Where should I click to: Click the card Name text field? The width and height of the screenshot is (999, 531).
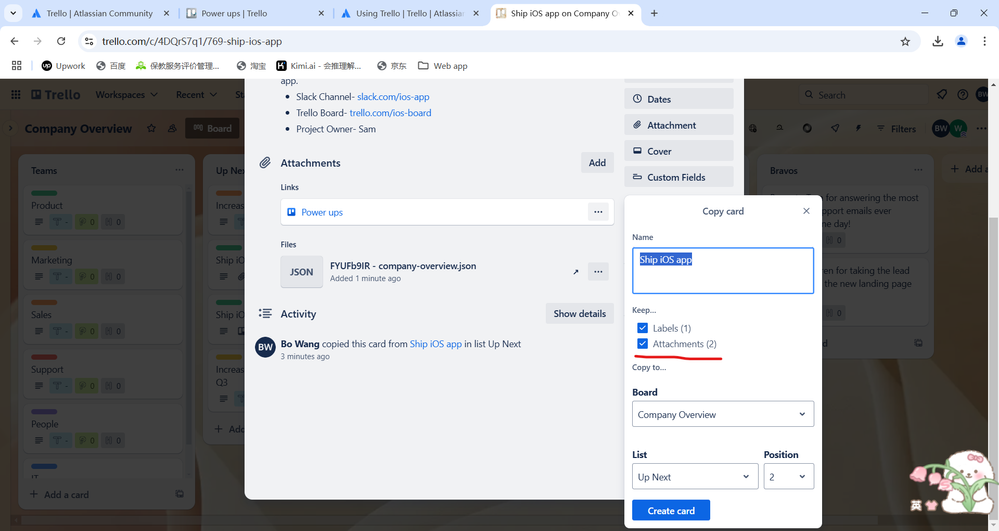[x=722, y=271]
